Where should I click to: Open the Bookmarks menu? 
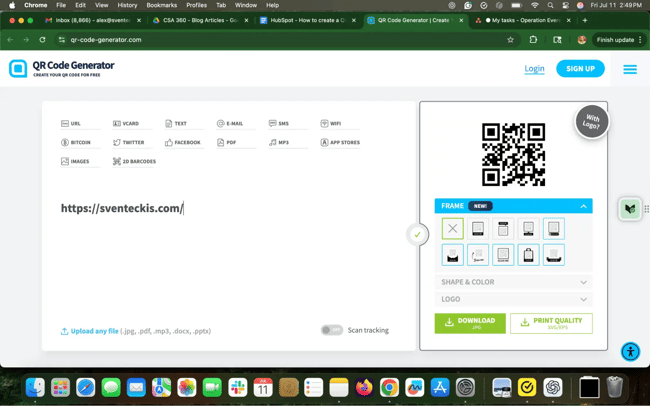click(x=162, y=5)
